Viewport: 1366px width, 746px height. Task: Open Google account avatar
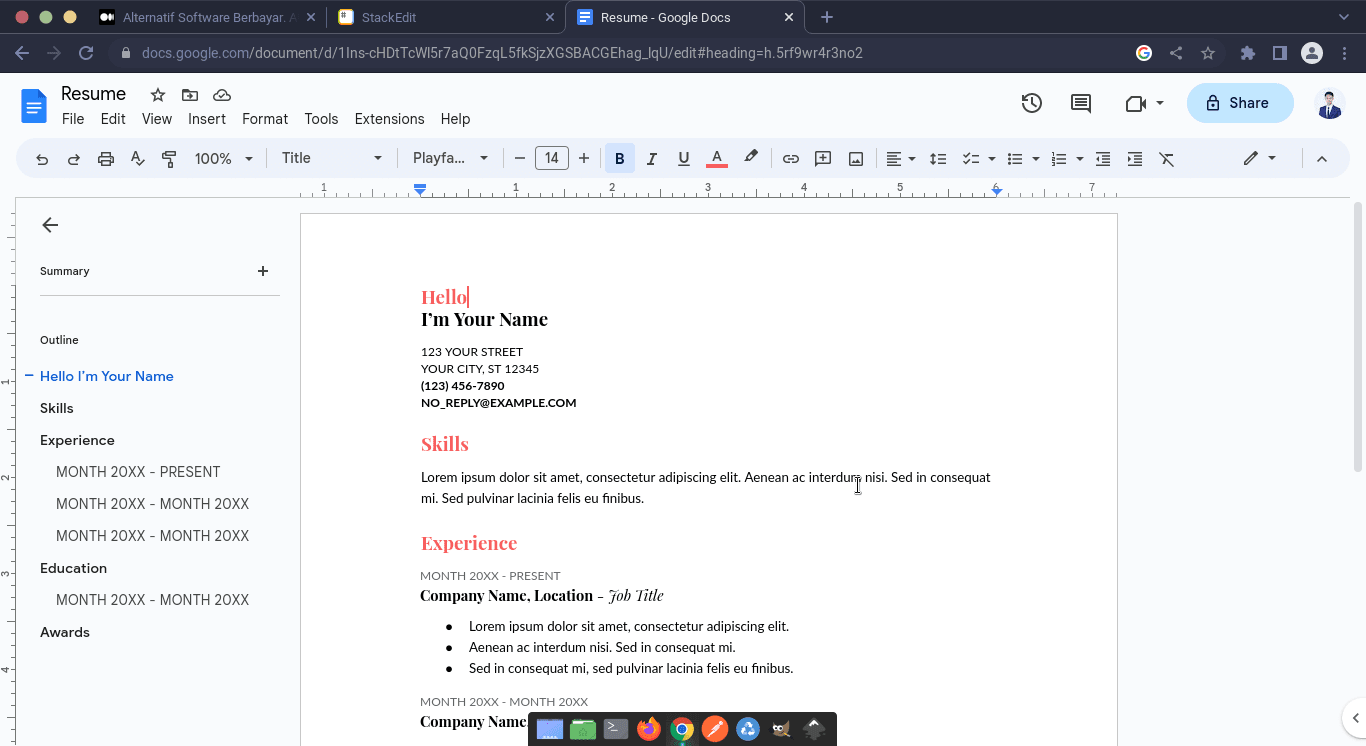point(1329,103)
